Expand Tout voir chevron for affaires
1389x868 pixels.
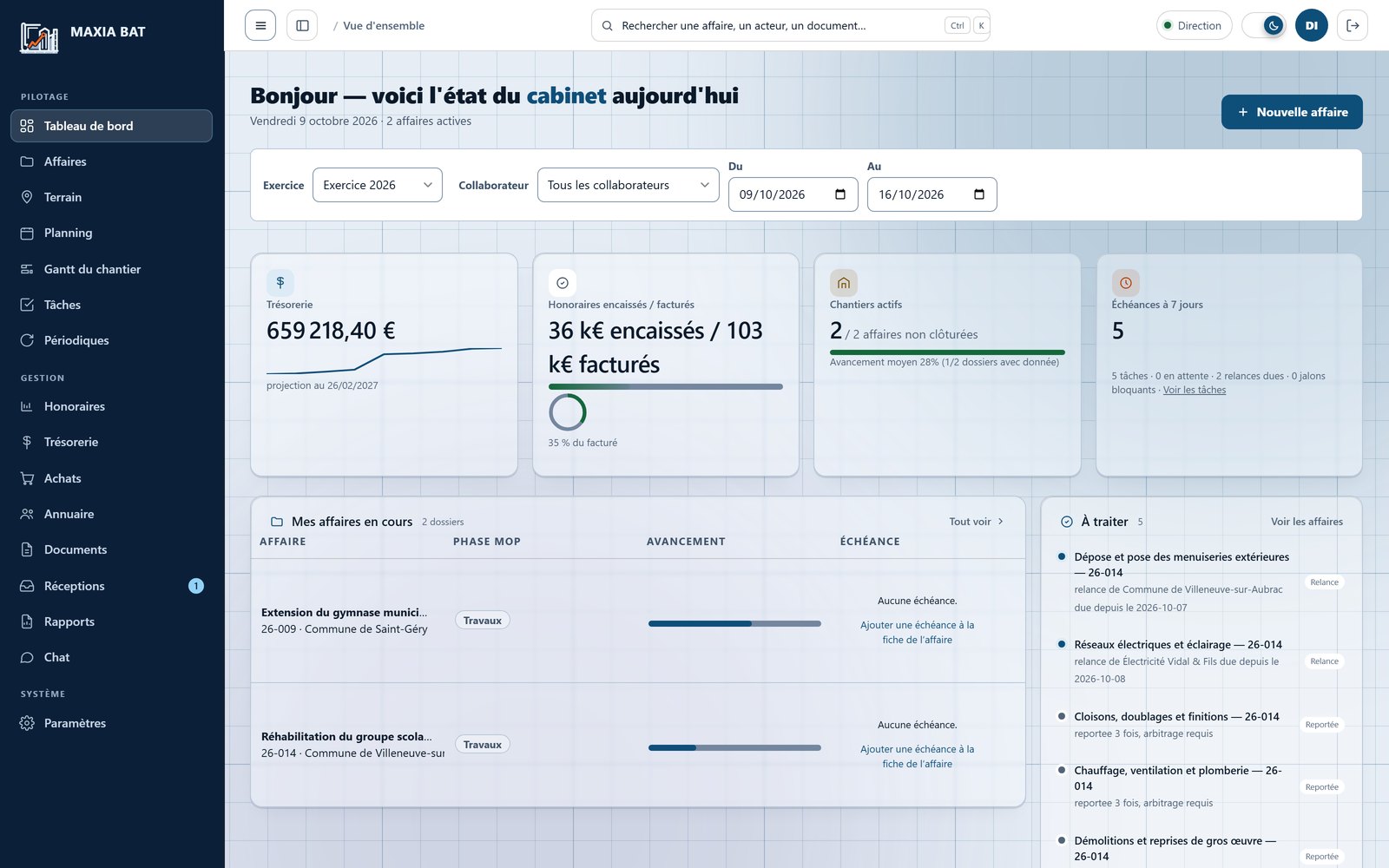pos(1000,522)
